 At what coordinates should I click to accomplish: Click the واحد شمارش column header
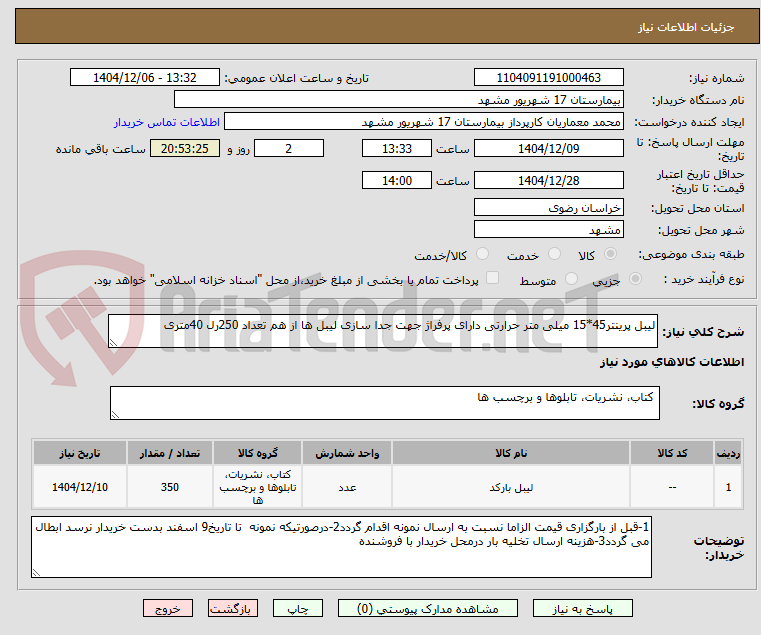point(347,453)
